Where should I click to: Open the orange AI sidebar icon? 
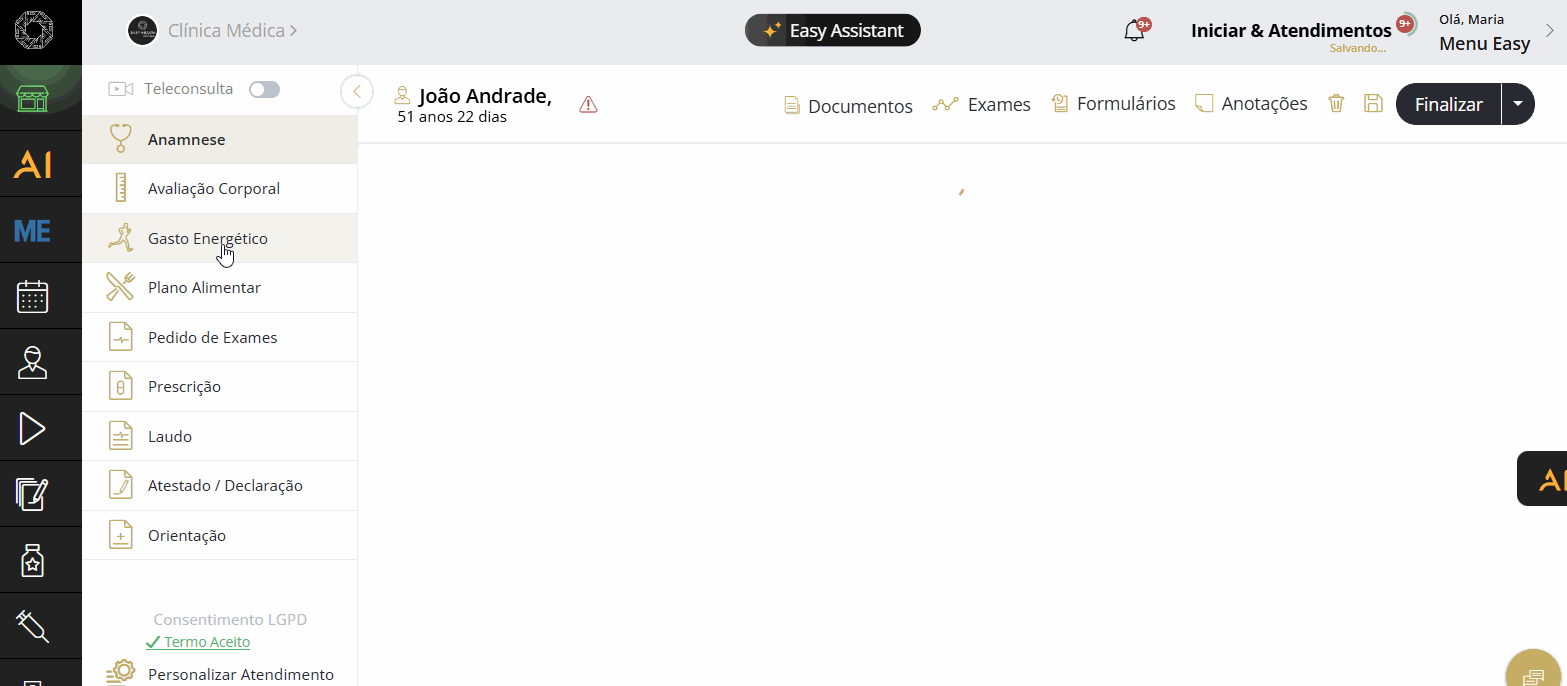coord(33,165)
